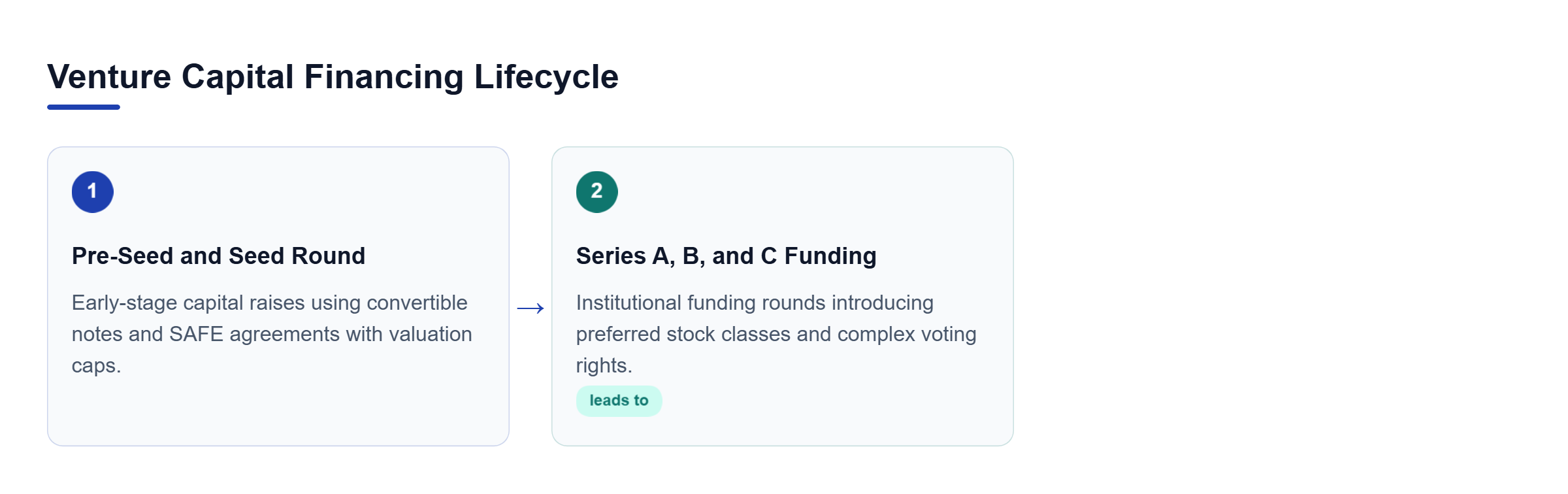1568x494 pixels.
Task: Open the Series A, B, and C Funding heading
Action: (726, 256)
